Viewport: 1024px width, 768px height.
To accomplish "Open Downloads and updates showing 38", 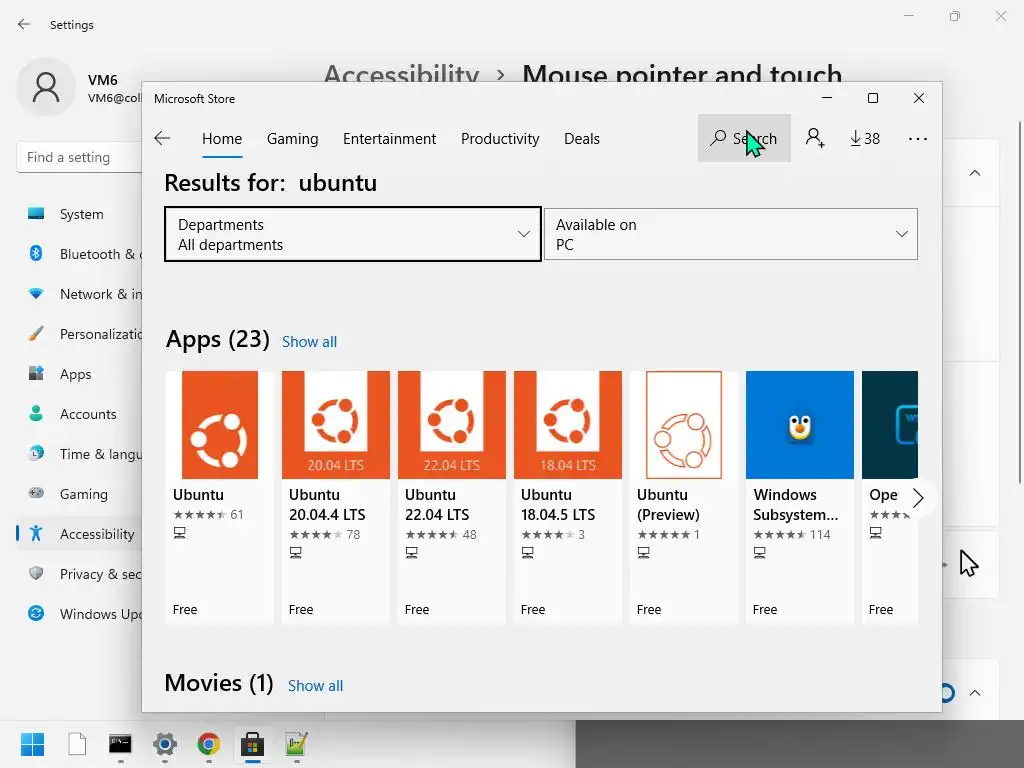I will 865,138.
